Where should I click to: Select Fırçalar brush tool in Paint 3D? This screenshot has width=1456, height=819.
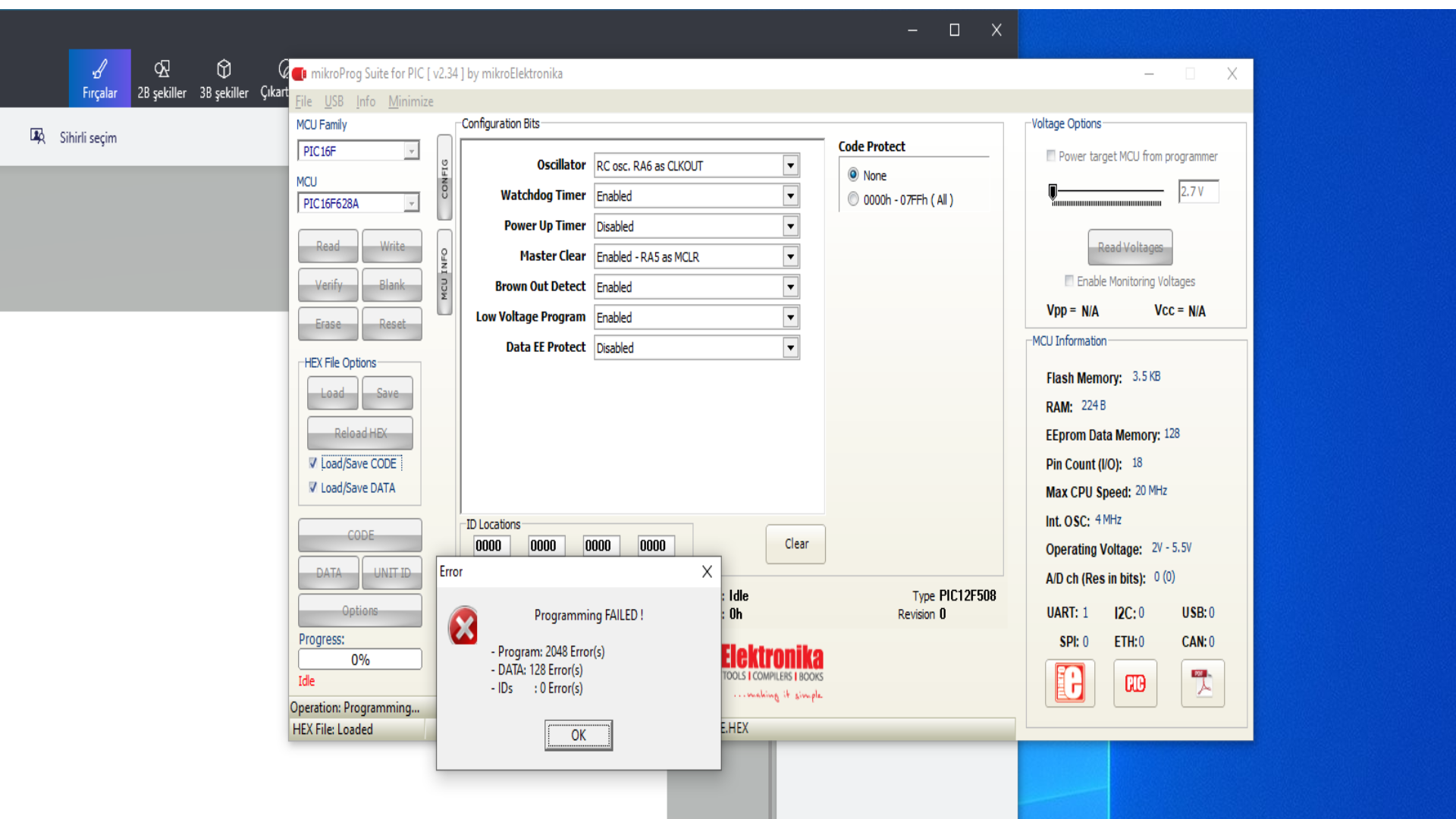coord(100,79)
